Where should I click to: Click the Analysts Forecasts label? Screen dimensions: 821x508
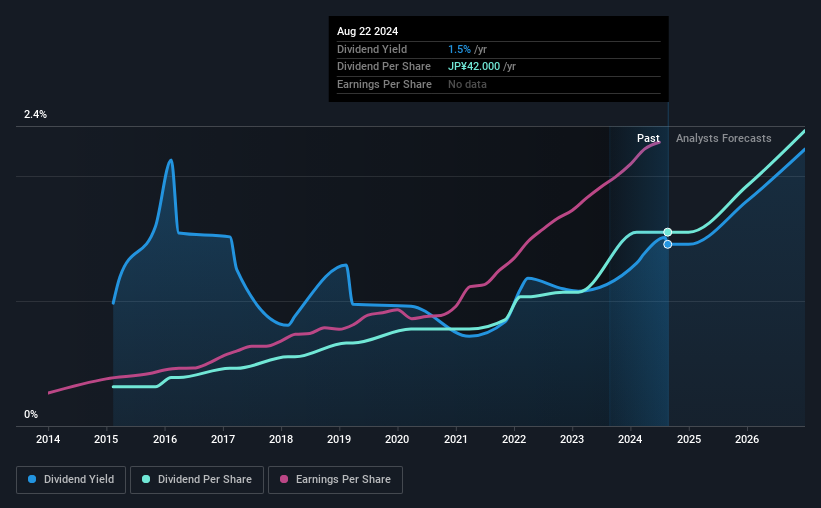(x=724, y=138)
